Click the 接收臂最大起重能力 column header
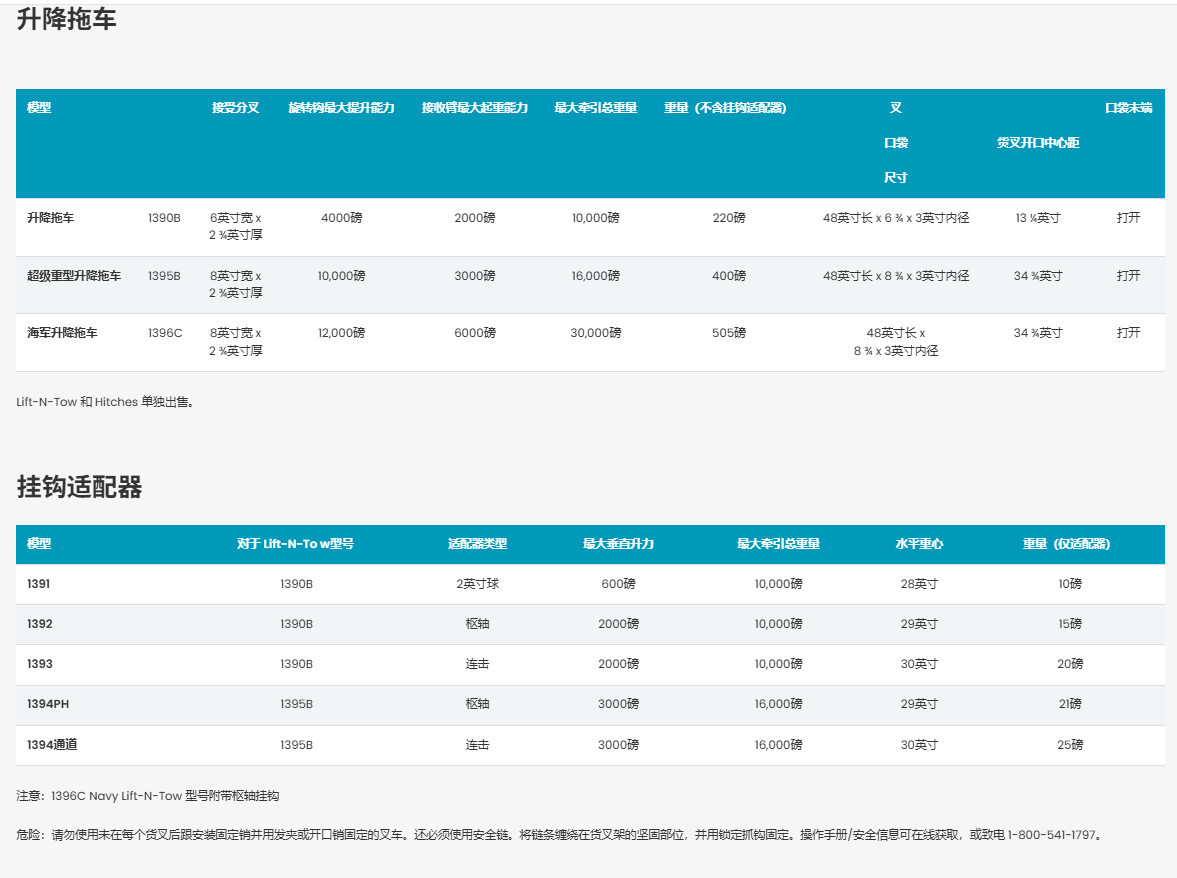The image size is (1177, 878). tap(474, 108)
